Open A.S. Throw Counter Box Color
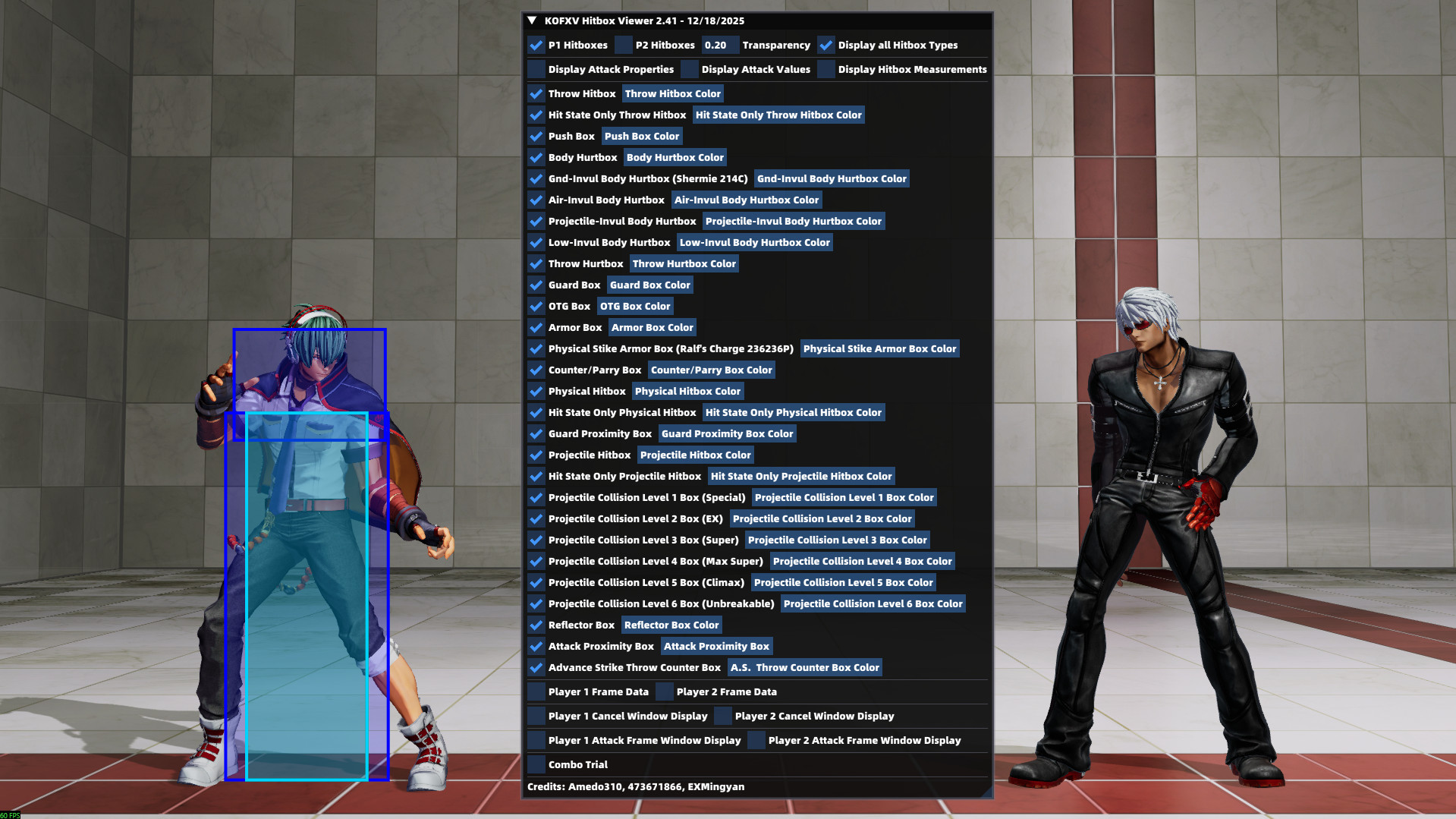The height and width of the screenshot is (819, 1456). (805, 667)
